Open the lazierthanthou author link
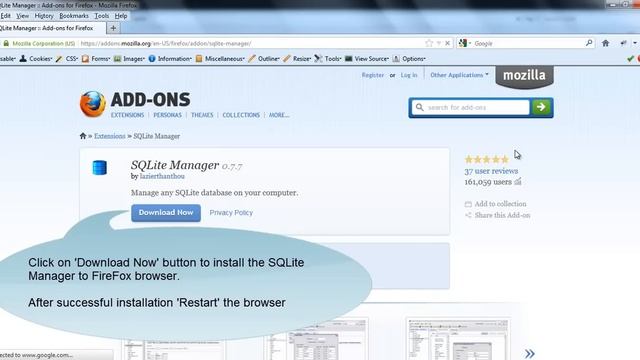This screenshot has width=640, height=360. click(162, 176)
